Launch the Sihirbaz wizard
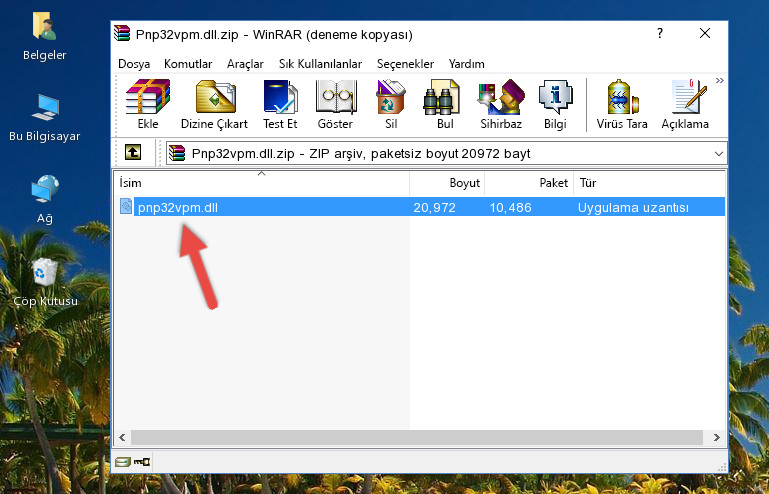Image resolution: width=769 pixels, height=494 pixels. click(x=501, y=104)
